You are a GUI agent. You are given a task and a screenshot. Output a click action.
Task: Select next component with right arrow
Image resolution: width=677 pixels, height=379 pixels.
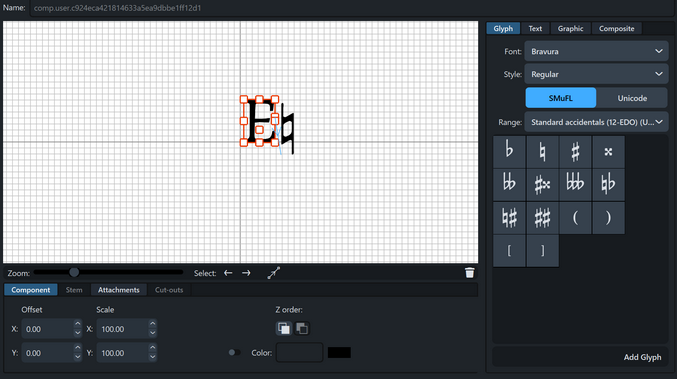click(x=246, y=273)
